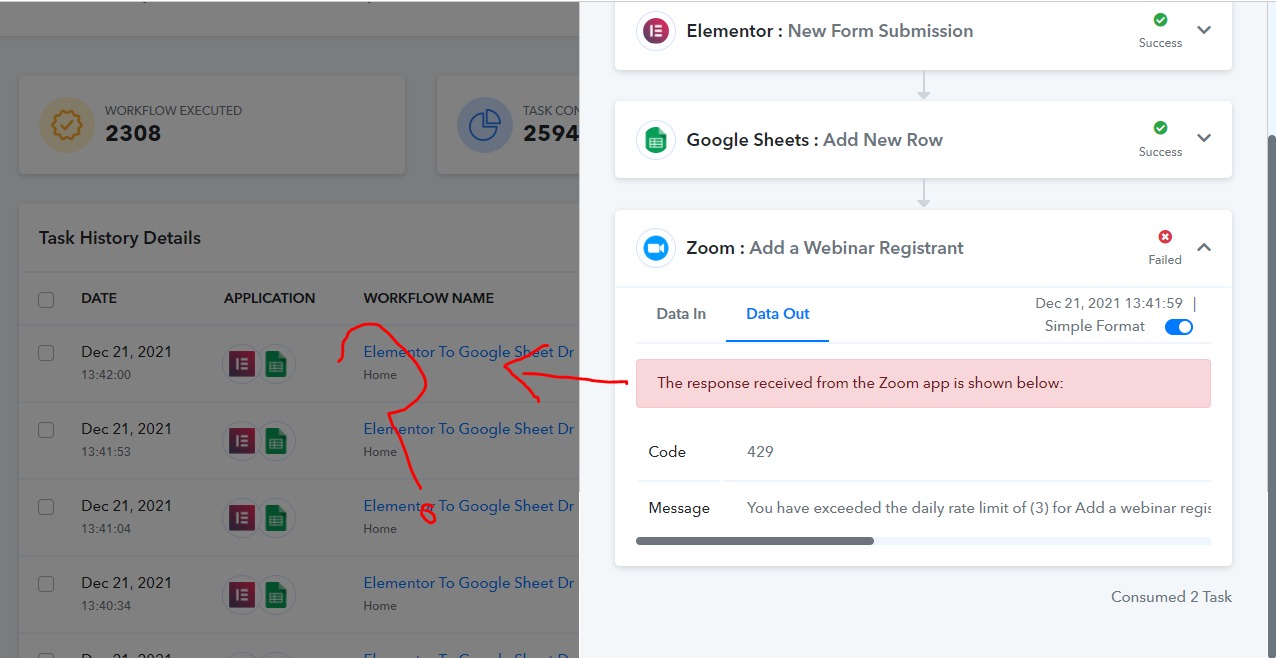This screenshot has width=1276, height=658.
Task: Click the Google Sheets icon in step two
Action: point(655,140)
